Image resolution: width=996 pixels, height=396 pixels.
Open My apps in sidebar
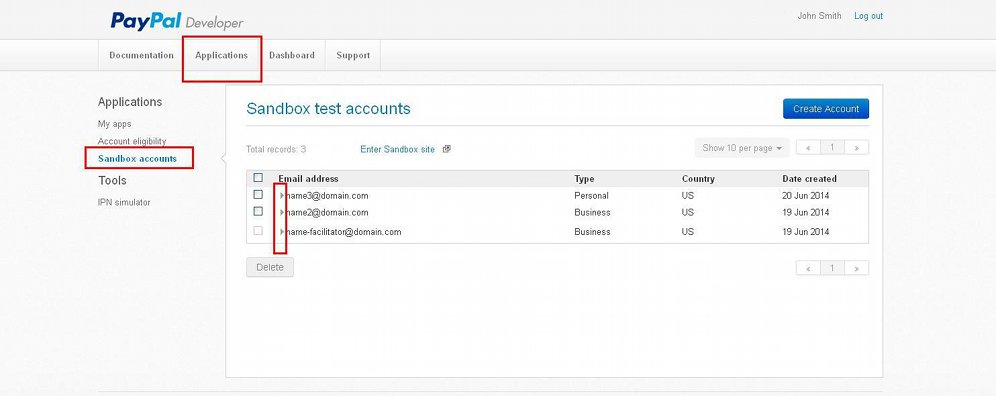point(114,124)
